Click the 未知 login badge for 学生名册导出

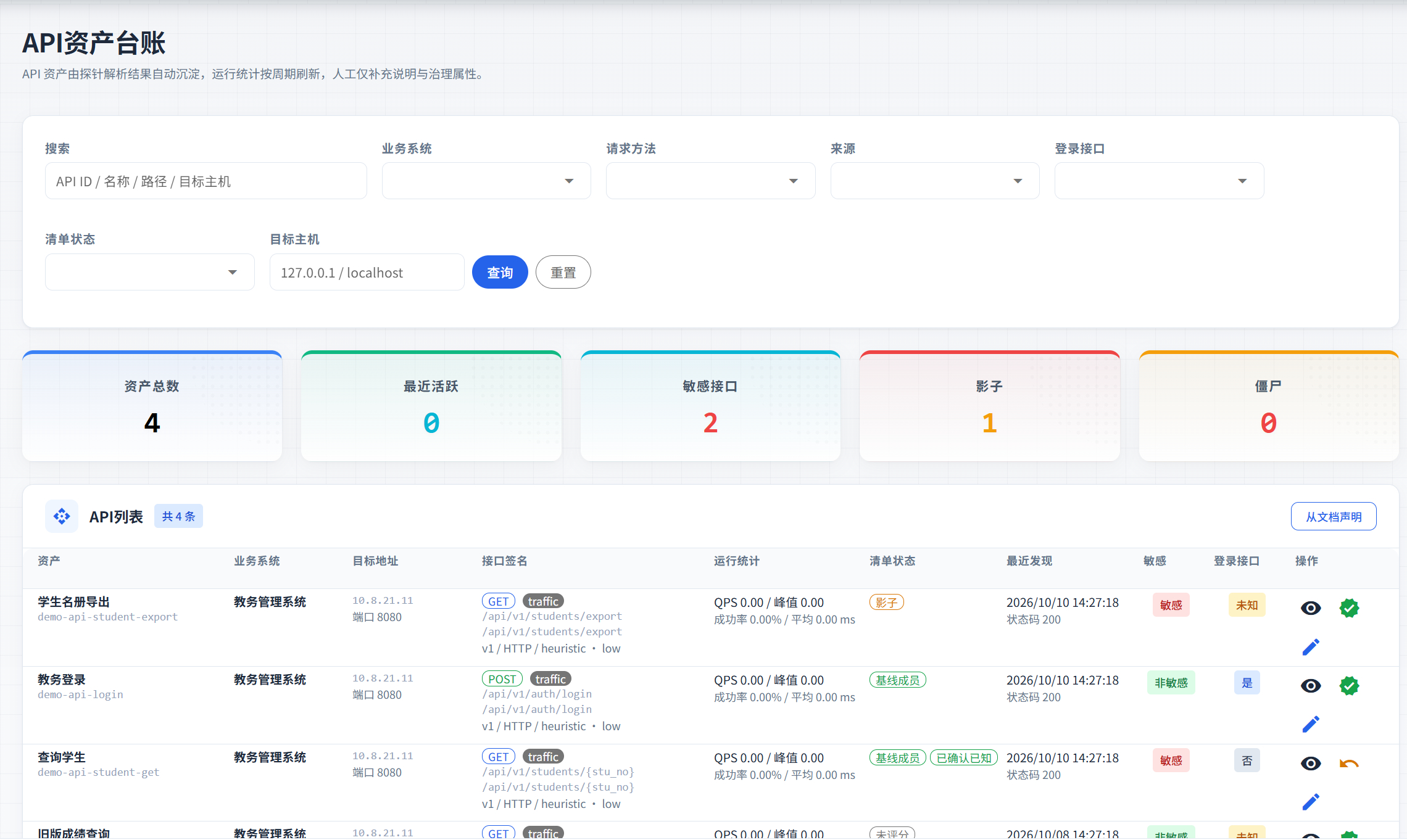1247,605
